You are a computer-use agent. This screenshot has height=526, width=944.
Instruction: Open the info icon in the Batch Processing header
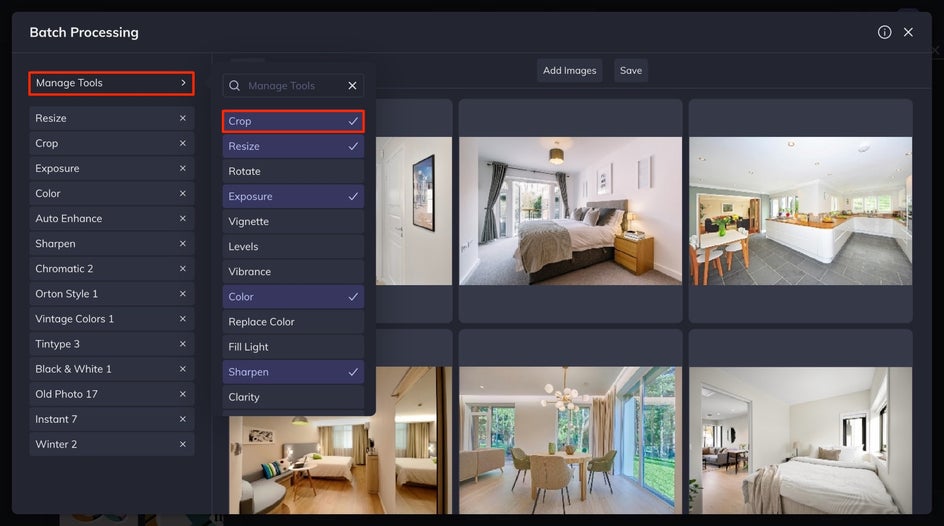884,32
